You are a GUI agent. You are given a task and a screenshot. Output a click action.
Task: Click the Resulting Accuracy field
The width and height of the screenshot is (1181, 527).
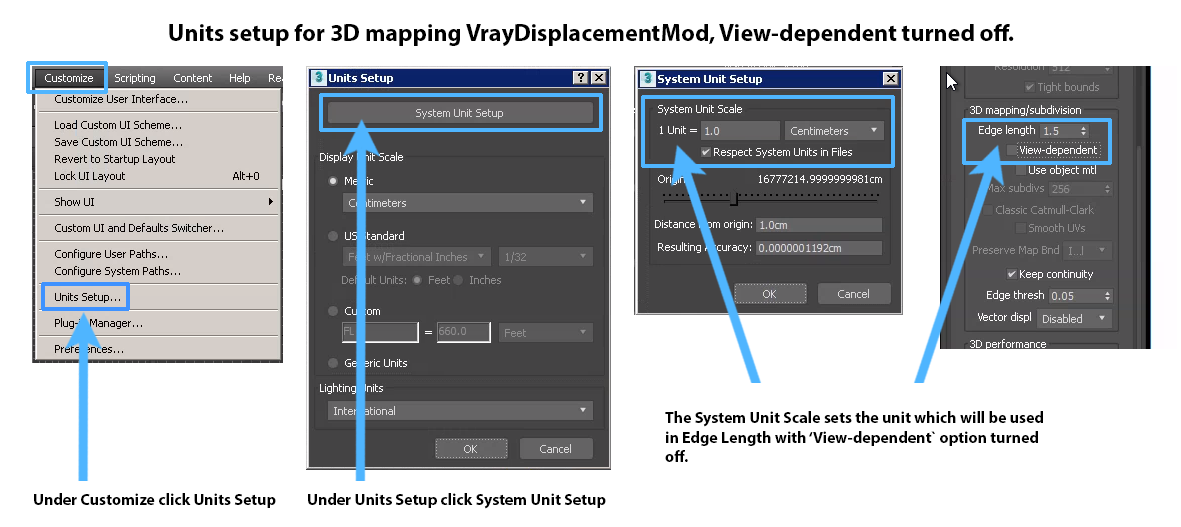(819, 248)
